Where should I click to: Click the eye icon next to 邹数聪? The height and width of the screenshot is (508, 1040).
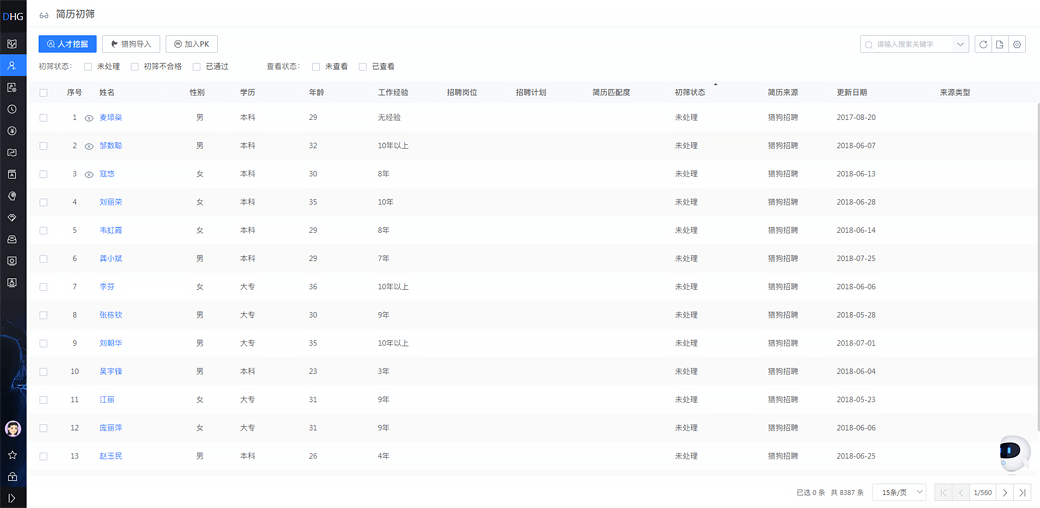(x=89, y=146)
